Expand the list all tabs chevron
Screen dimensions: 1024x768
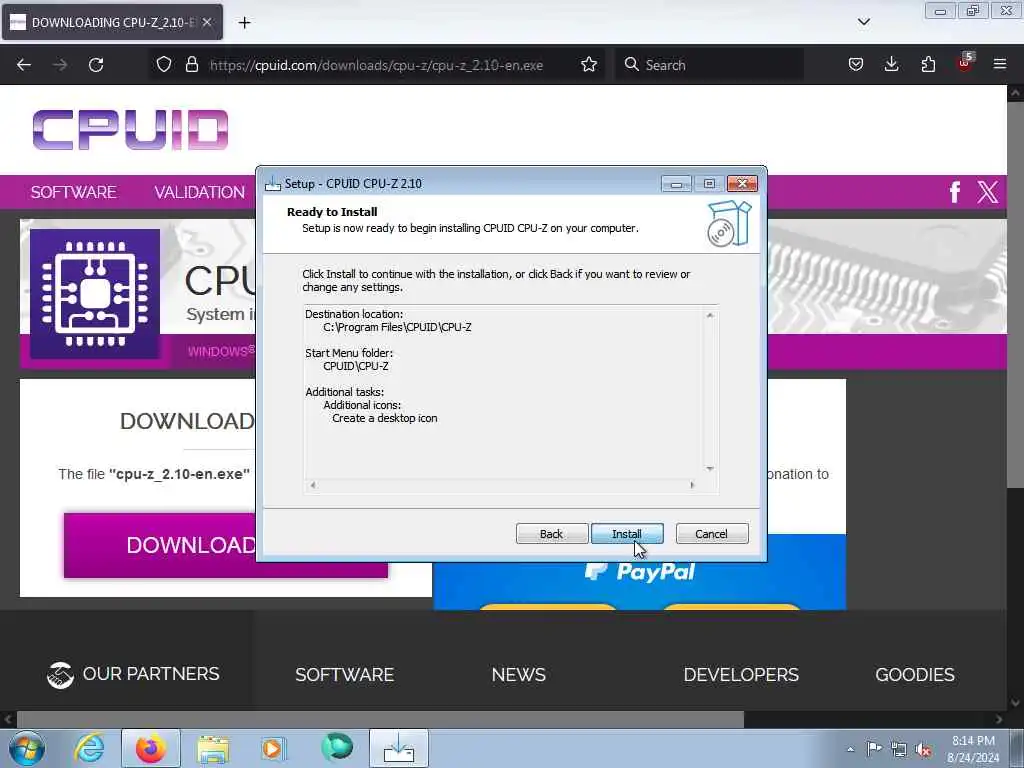click(863, 22)
